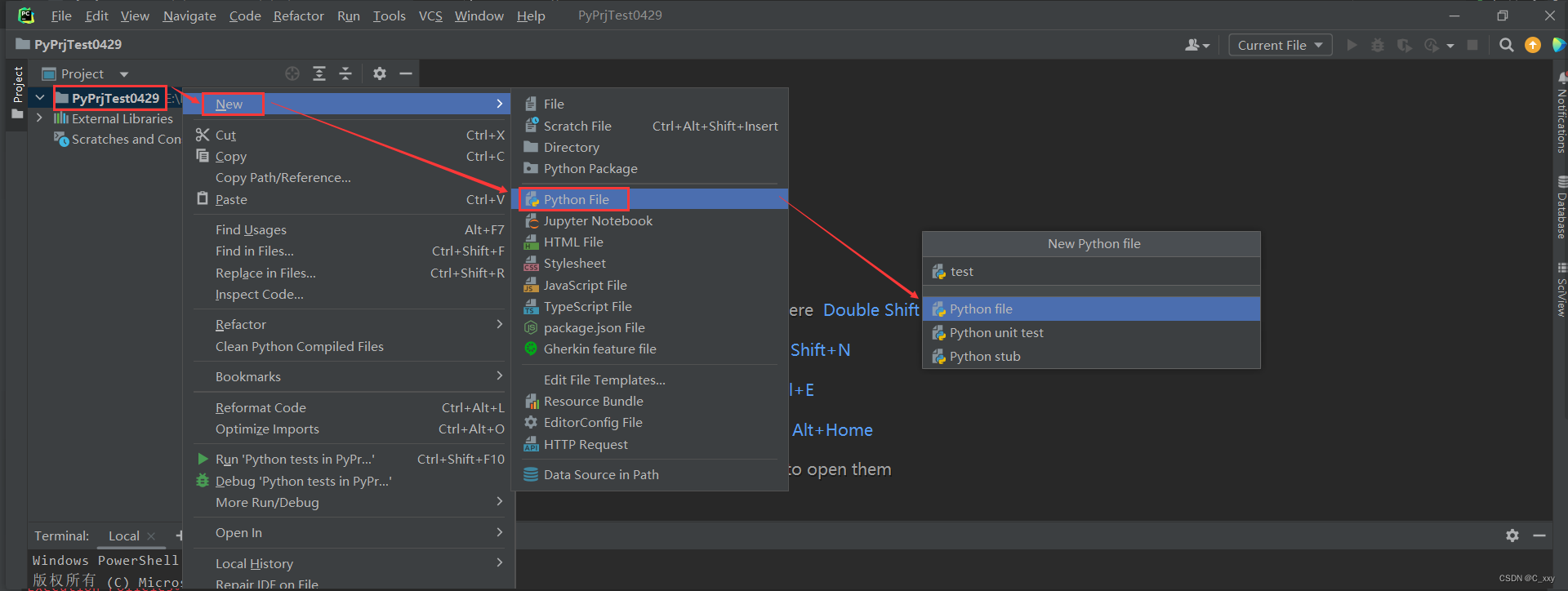This screenshot has width=1568, height=591.
Task: Click the Run triangle icon in toolbar
Action: point(1352,45)
